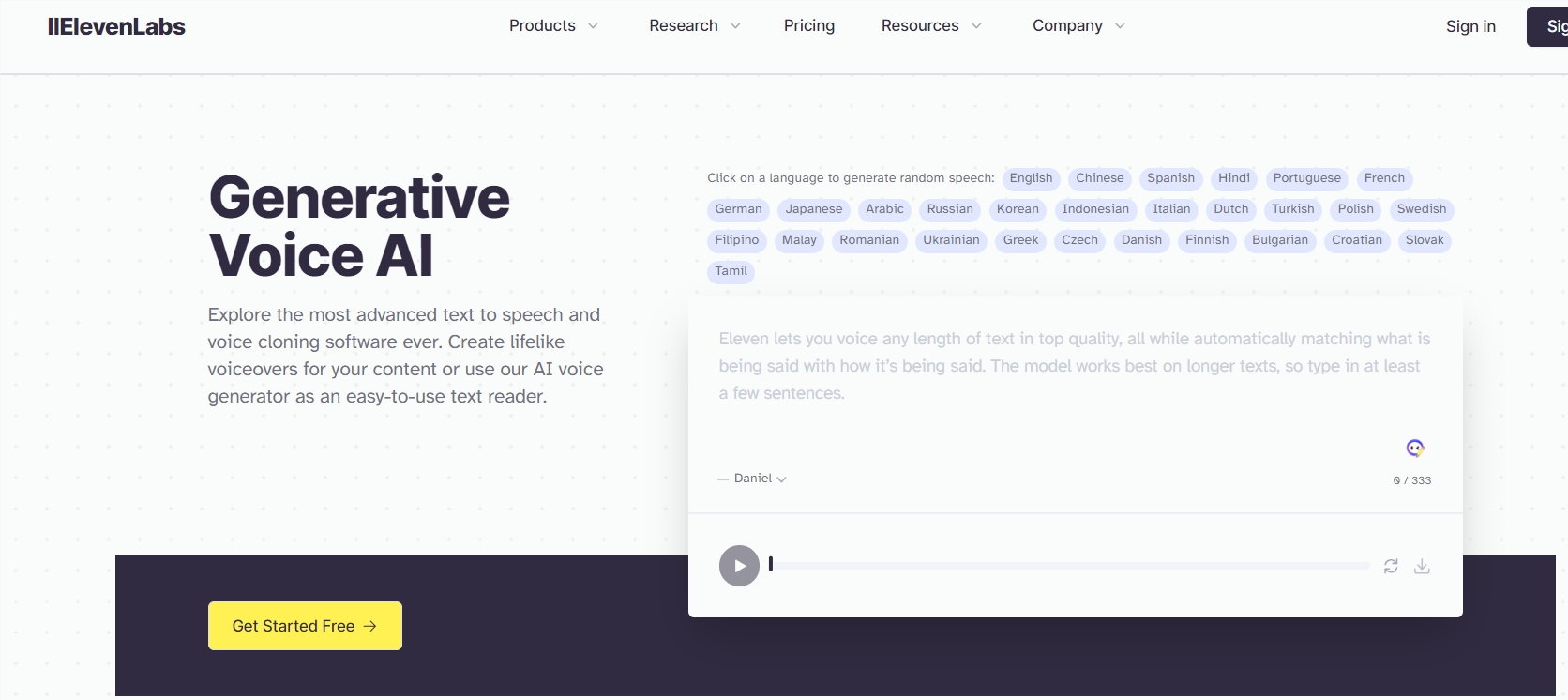The image size is (1568, 700).
Task: Choose the Czech language chip
Action: [x=1079, y=240]
